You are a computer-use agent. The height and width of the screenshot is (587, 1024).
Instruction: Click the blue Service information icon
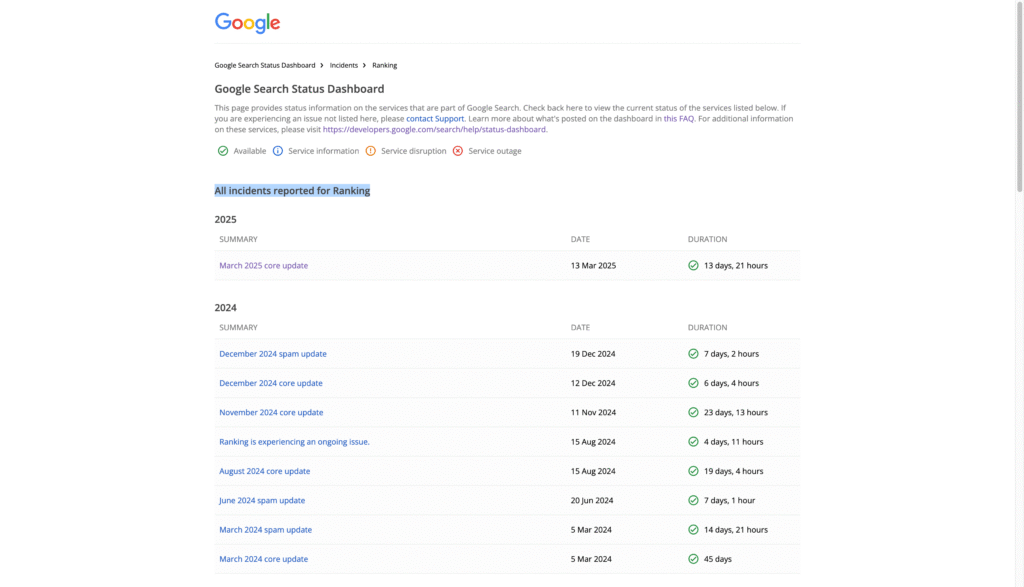pos(278,151)
